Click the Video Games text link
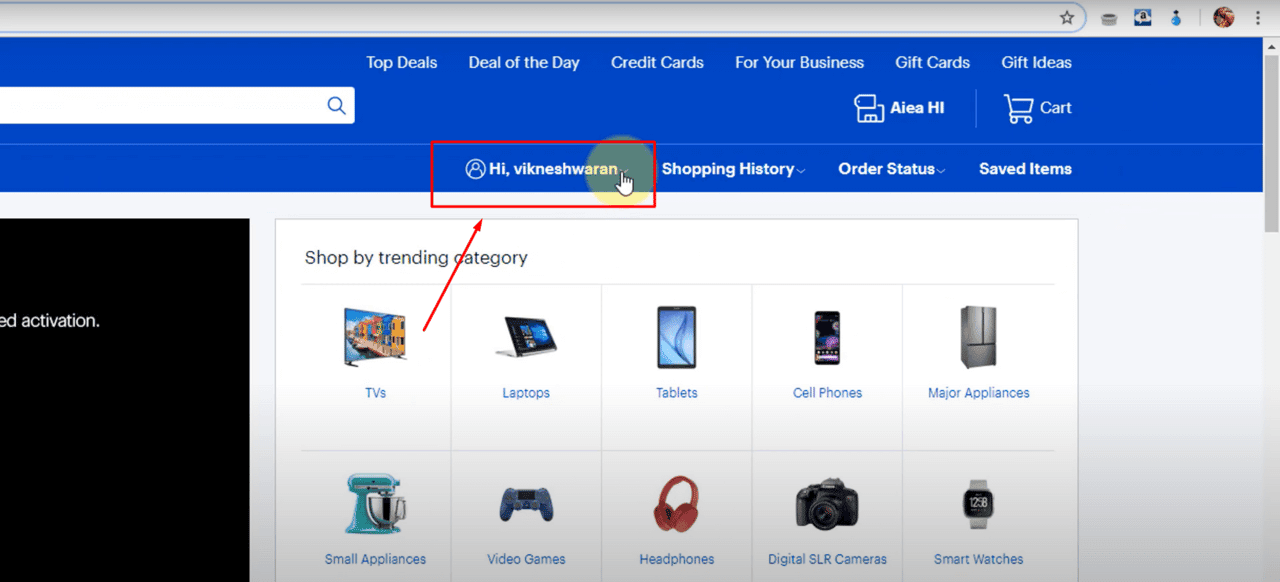 click(x=526, y=559)
